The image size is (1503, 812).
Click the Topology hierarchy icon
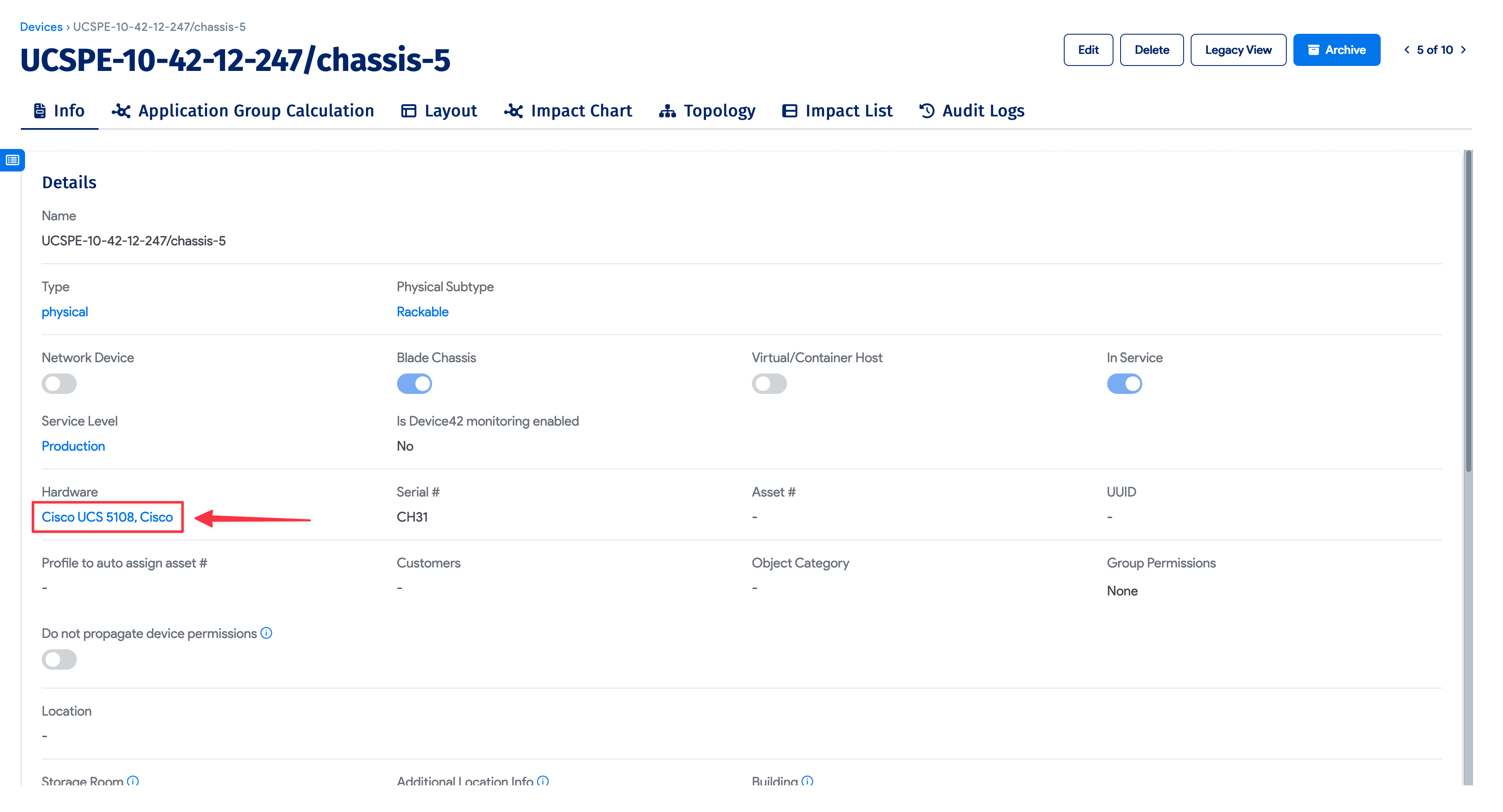[x=667, y=111]
